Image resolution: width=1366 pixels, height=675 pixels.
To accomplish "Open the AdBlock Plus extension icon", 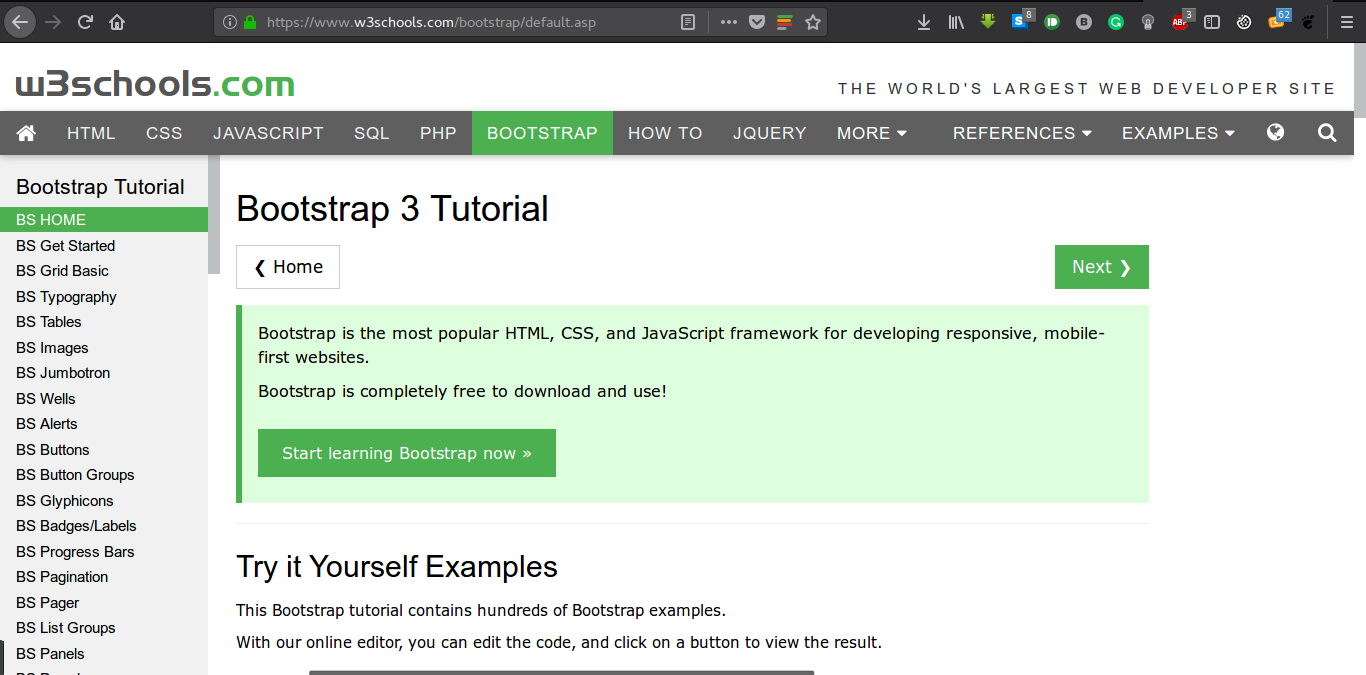I will [x=1181, y=21].
